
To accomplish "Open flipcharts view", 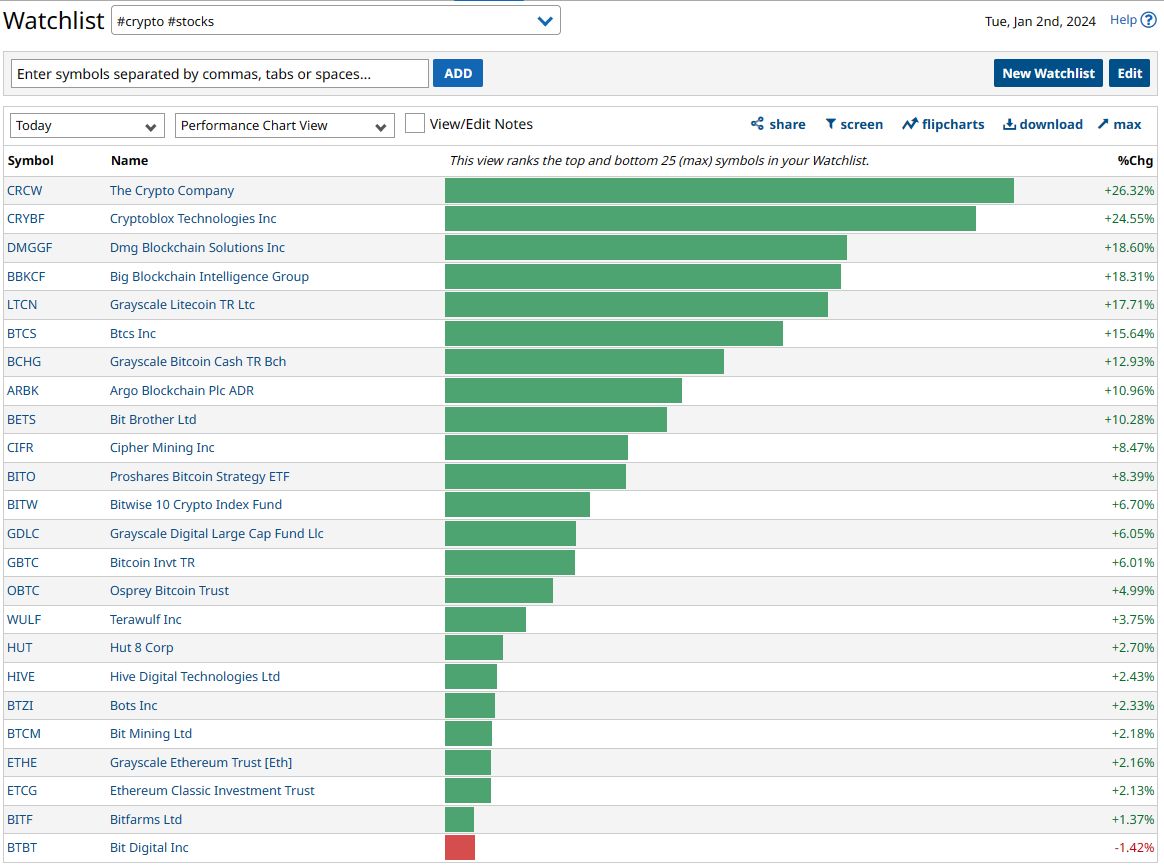I will point(943,124).
